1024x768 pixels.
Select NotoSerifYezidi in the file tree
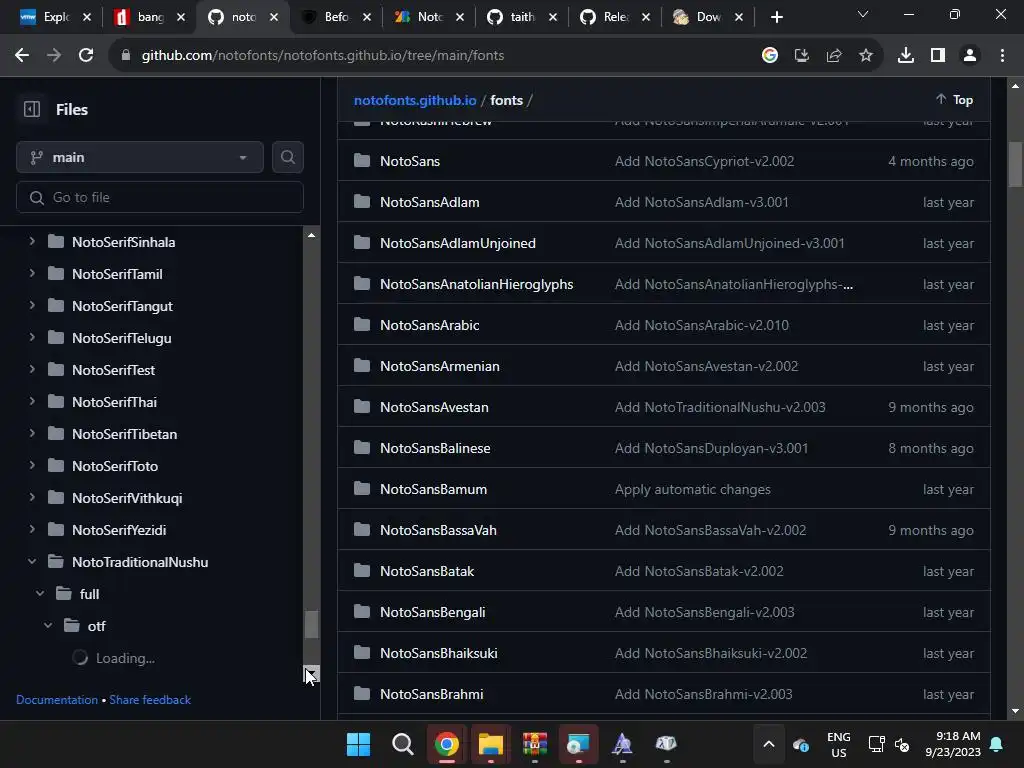coord(119,530)
